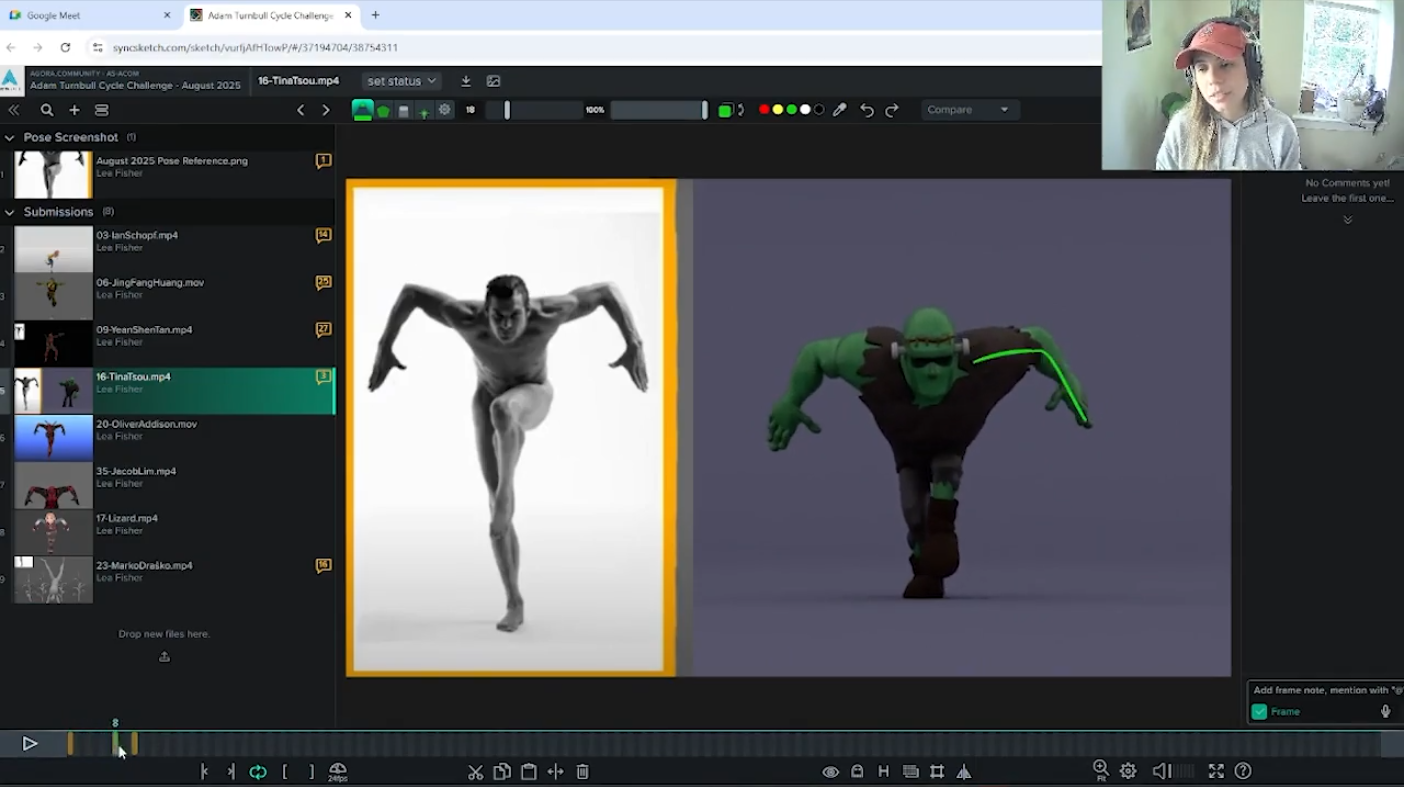Screen dimensions: 1404x787
Task: Toggle the Frame checkbox for notes
Action: click(x=1259, y=711)
